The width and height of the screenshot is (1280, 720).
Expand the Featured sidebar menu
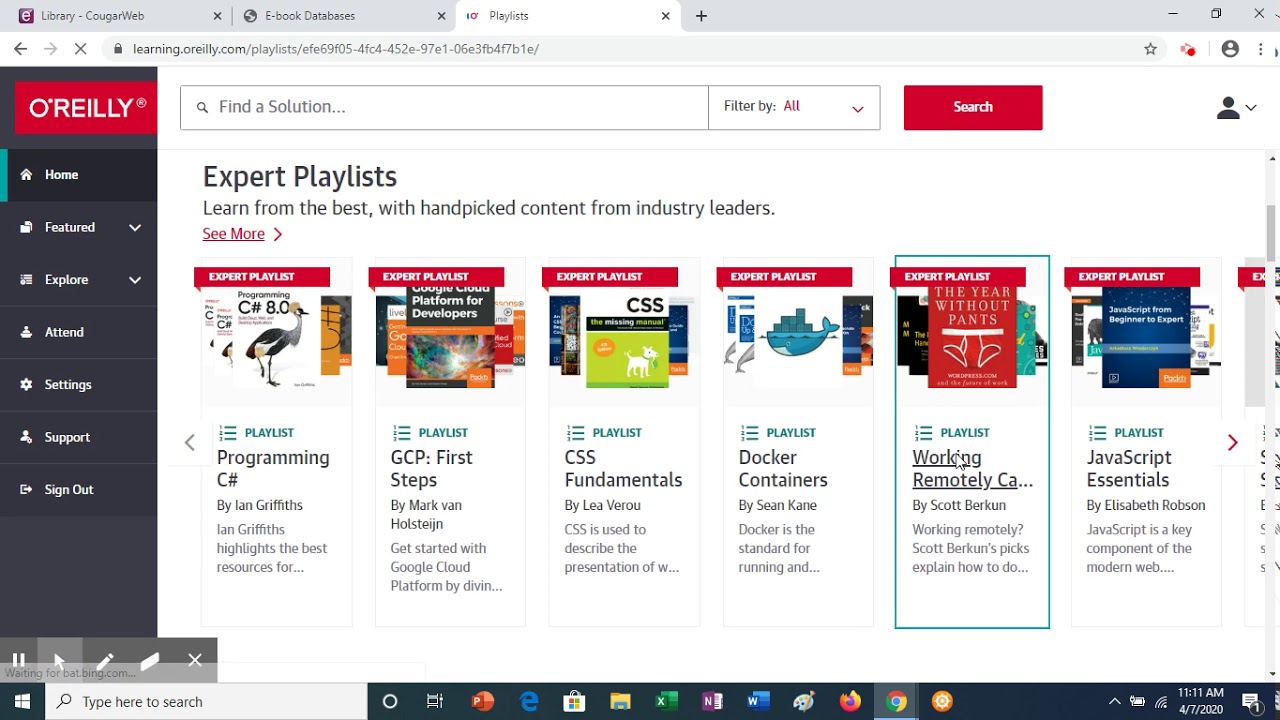tap(79, 227)
